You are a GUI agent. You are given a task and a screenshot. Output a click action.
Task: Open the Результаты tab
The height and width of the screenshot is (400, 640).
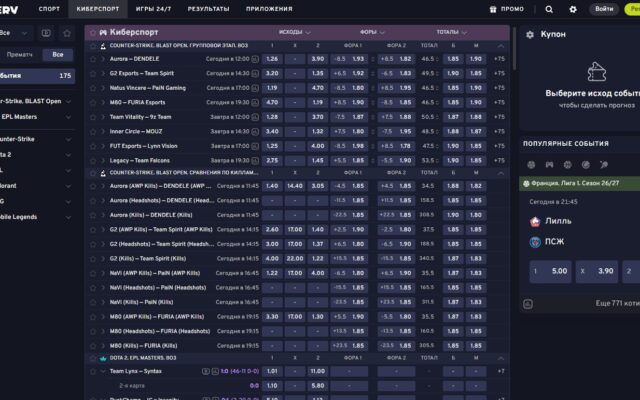209,9
